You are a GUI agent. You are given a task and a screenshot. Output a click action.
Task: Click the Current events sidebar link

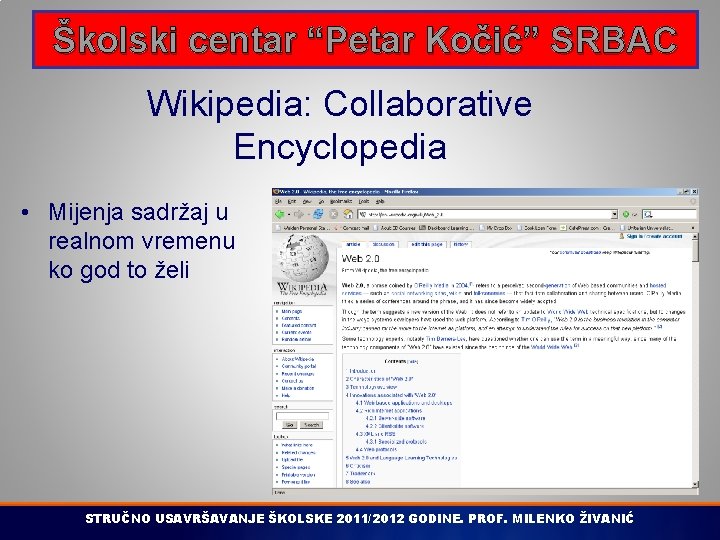(297, 332)
